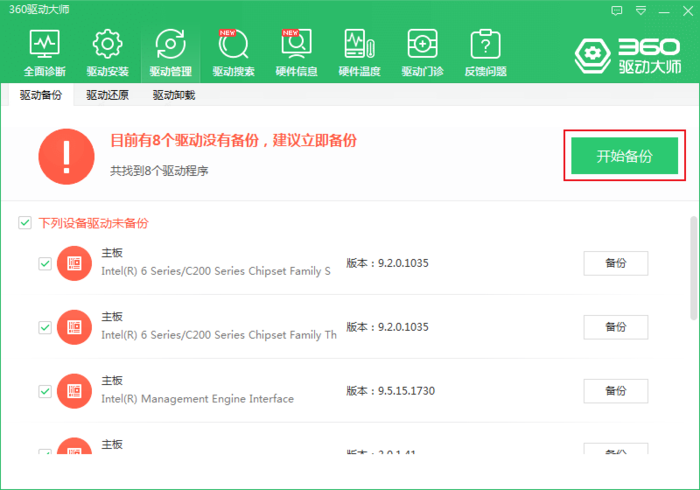
Task: Switch to 驱动还原 tab
Action: point(107,95)
